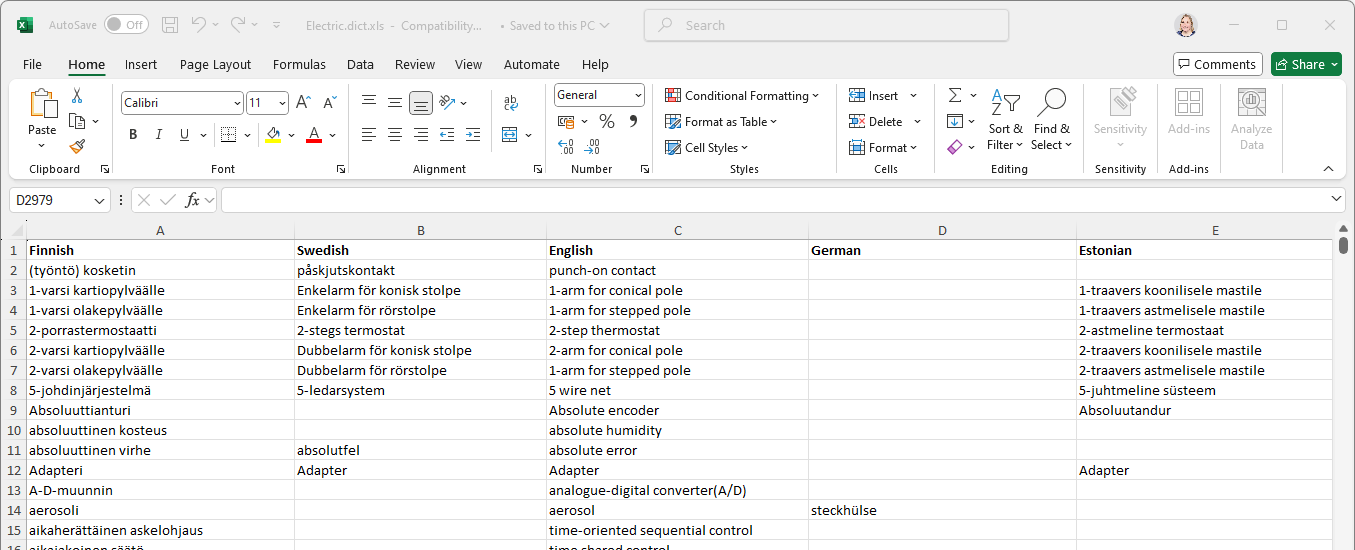Apply Merge and Center to cells
1355x550 pixels.
pyautogui.click(x=510, y=134)
